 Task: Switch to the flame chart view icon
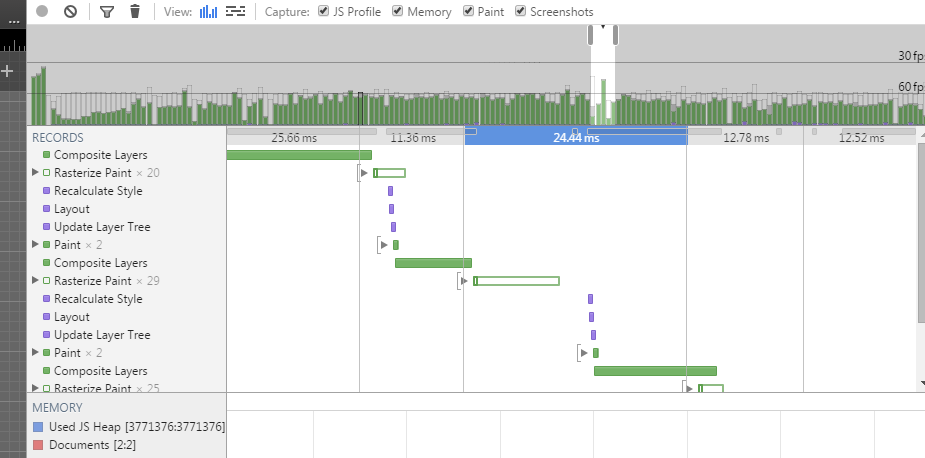[236, 11]
